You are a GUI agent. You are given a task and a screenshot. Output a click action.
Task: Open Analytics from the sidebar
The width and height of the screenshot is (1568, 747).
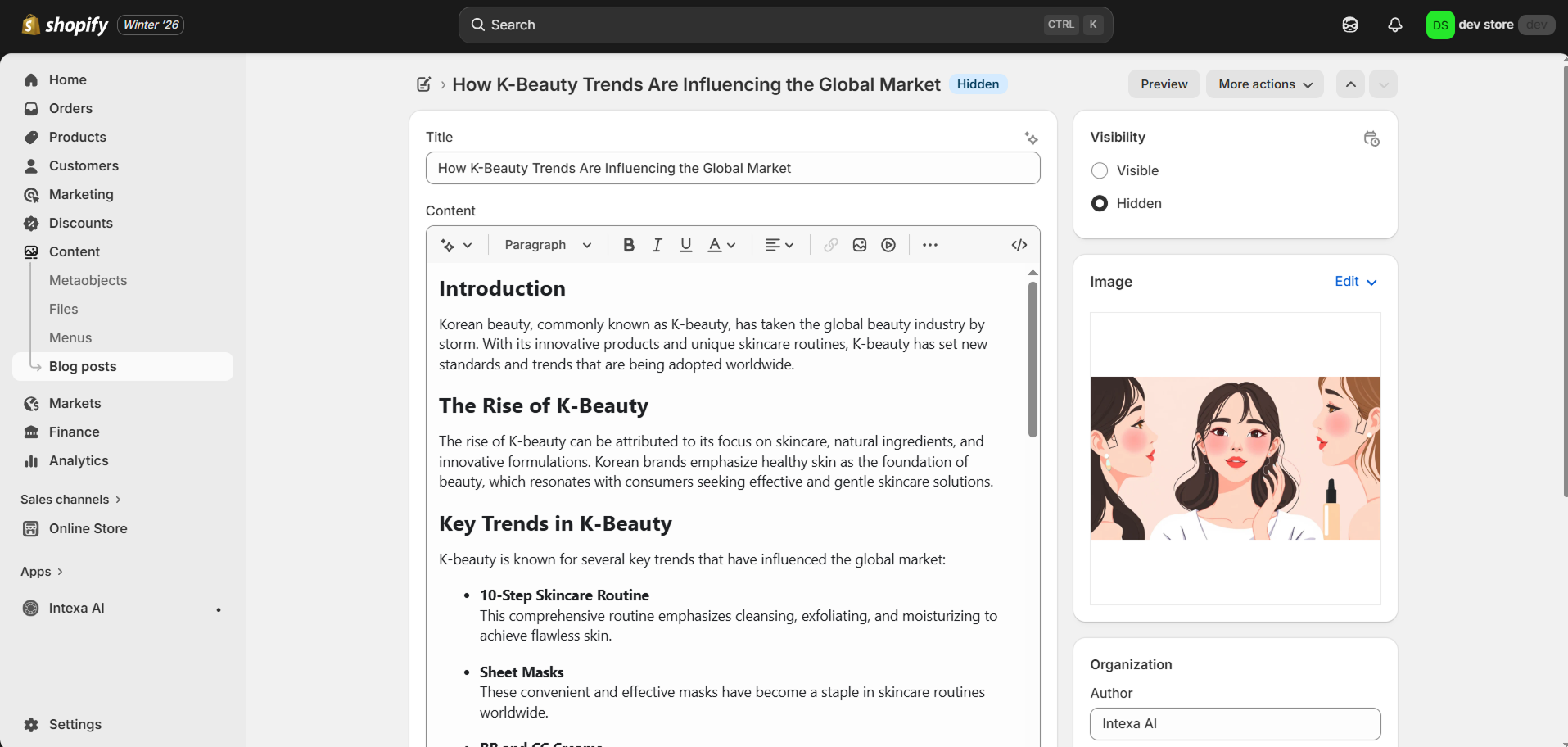click(79, 460)
